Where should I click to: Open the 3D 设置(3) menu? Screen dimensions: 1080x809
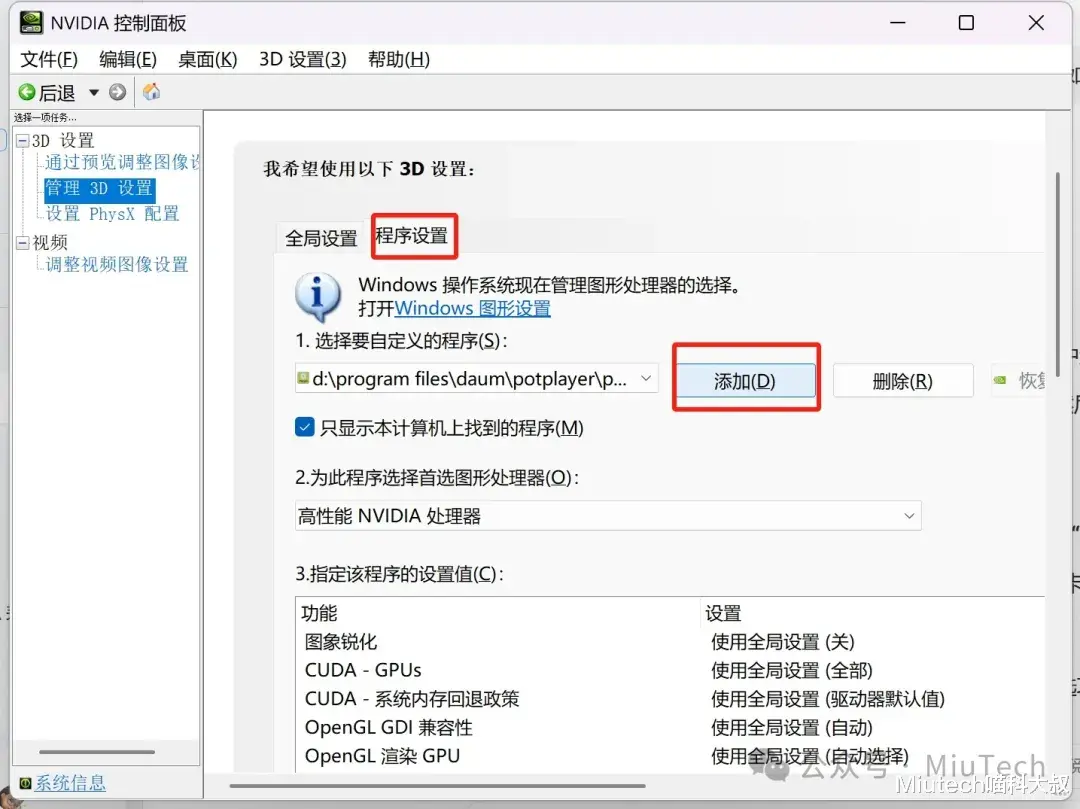pyautogui.click(x=303, y=59)
